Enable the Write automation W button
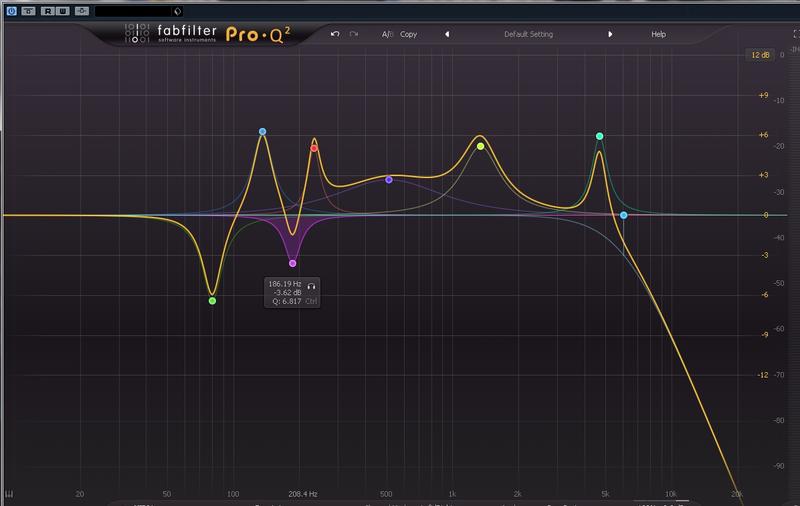800x506 pixels. click(x=62, y=11)
